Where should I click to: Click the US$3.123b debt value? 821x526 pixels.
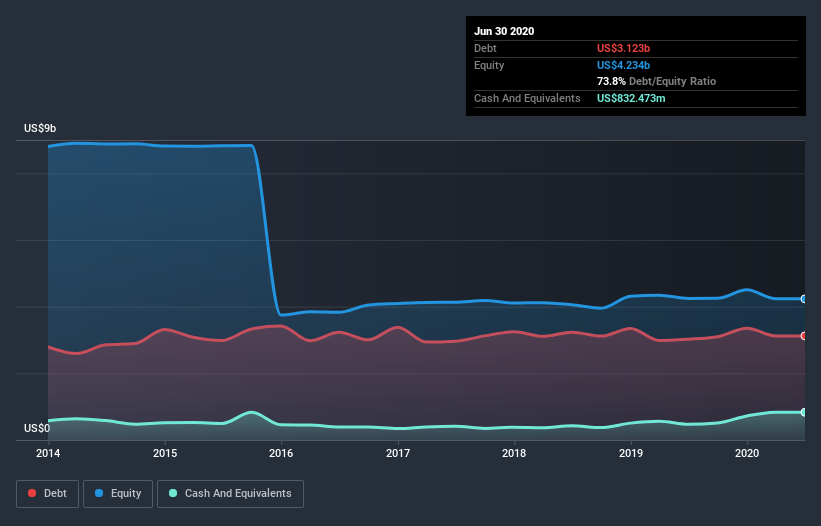(624, 49)
